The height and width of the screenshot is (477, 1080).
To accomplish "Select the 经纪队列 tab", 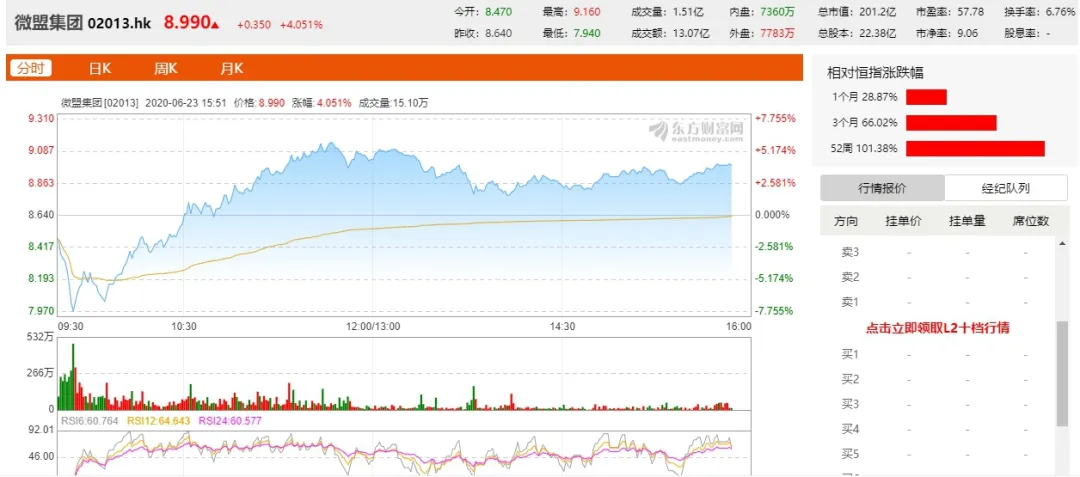I will tap(1005, 188).
